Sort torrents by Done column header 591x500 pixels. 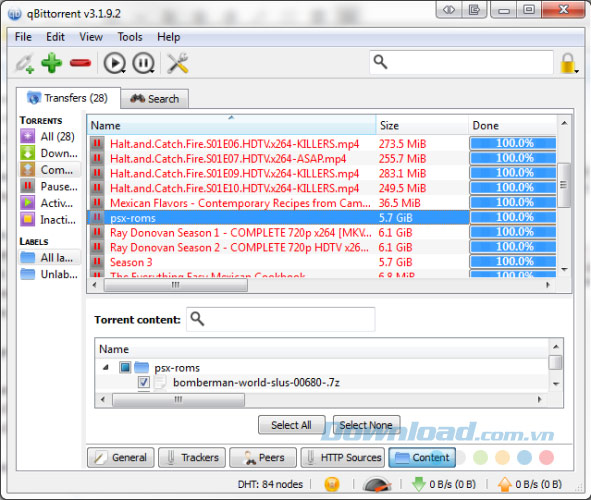pos(513,125)
